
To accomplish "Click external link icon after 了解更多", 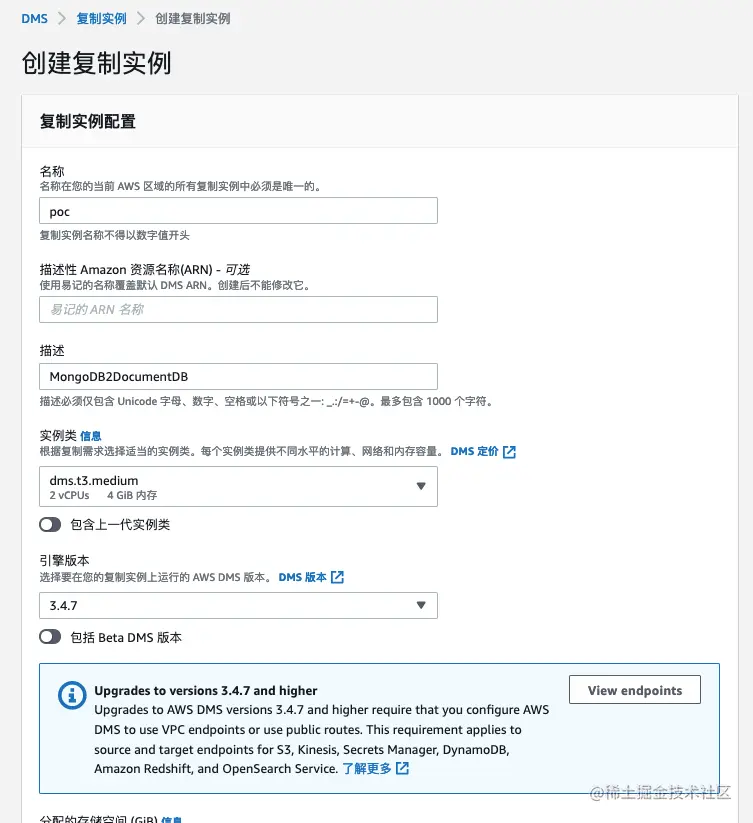I will tap(402, 769).
